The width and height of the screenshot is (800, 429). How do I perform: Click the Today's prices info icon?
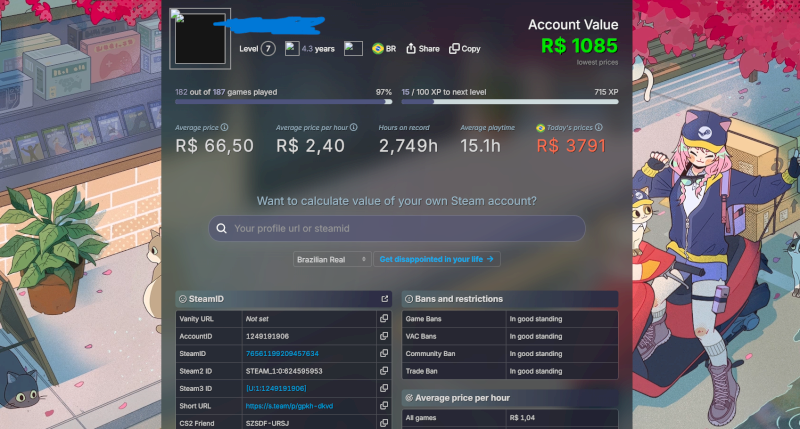pos(598,127)
